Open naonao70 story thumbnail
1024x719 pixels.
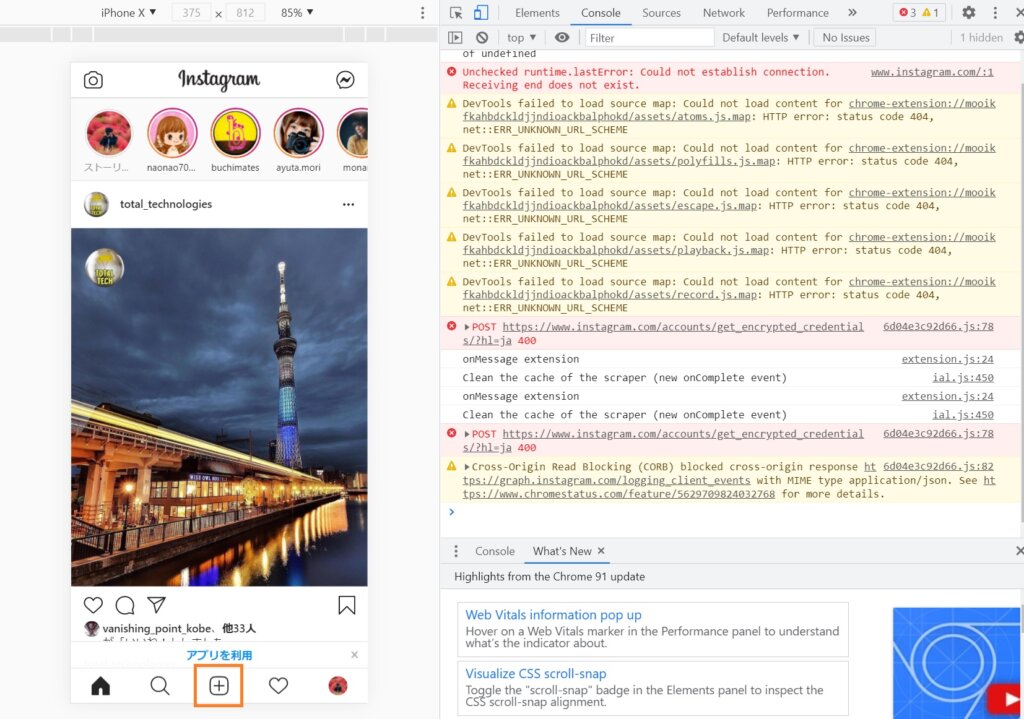coord(172,133)
